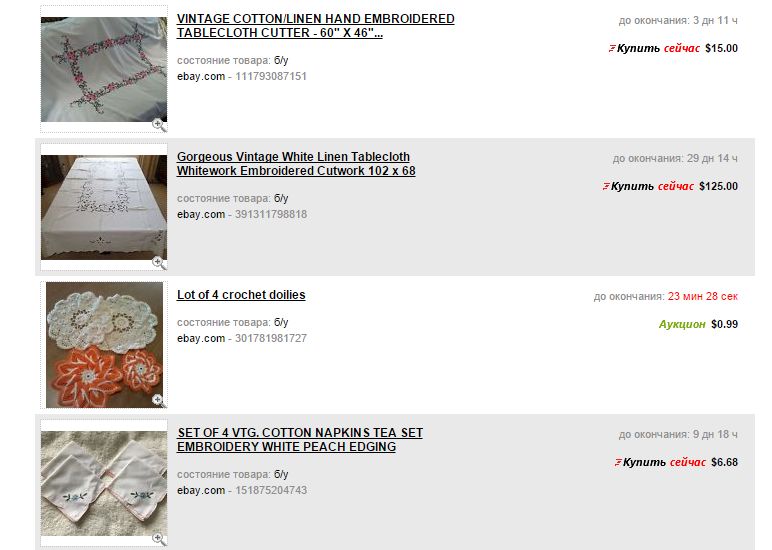Viewport: 772px width, 550px height.
Task: Click the Аукцион $0.99 label
Action: [698, 324]
